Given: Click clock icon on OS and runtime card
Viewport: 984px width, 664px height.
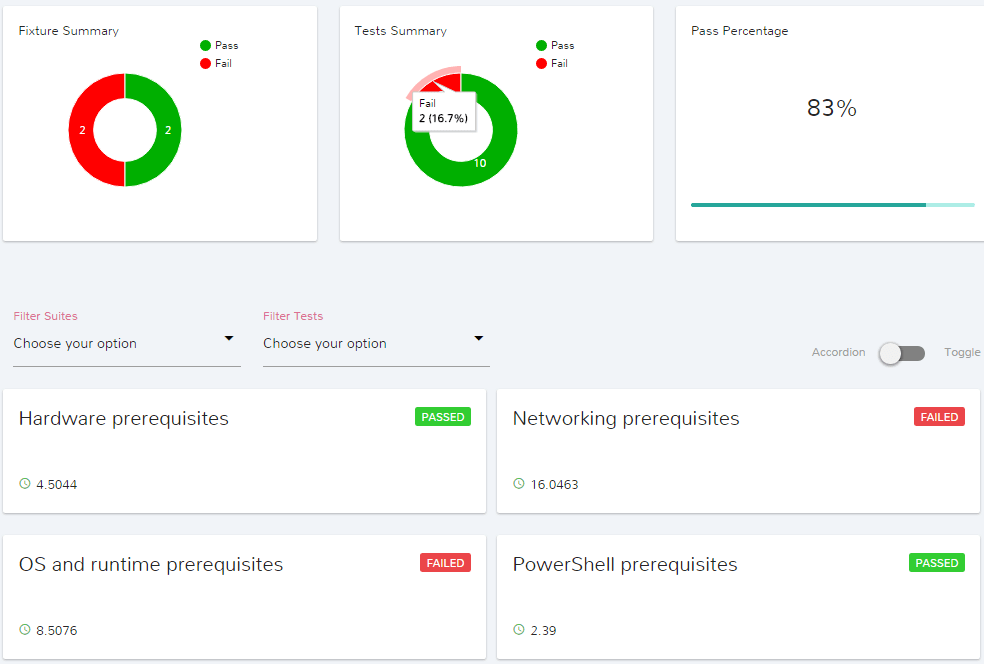Looking at the screenshot, I should click(25, 630).
